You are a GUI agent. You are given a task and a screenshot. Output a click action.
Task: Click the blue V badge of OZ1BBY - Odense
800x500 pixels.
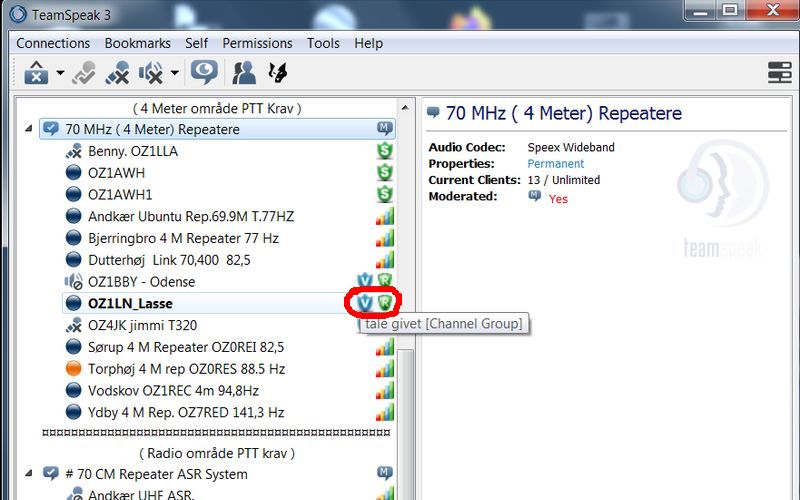(365, 280)
